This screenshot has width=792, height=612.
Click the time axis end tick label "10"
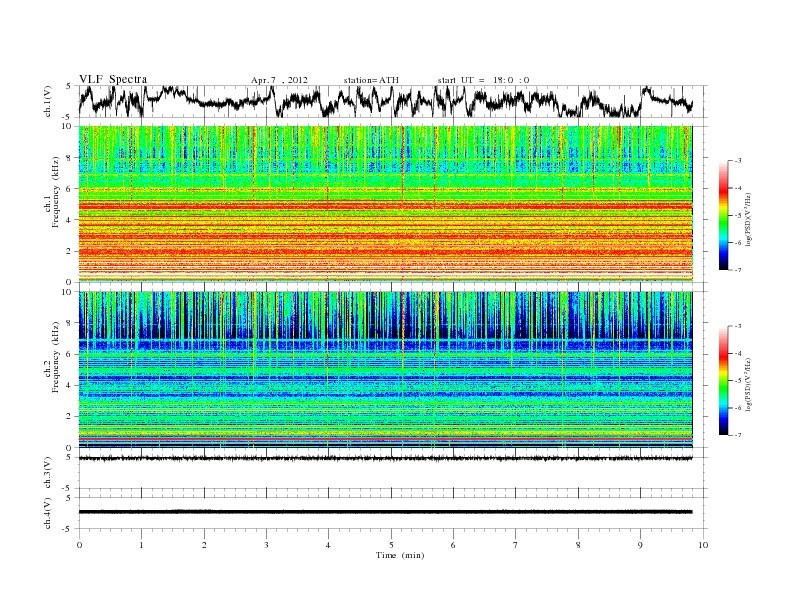(703, 545)
